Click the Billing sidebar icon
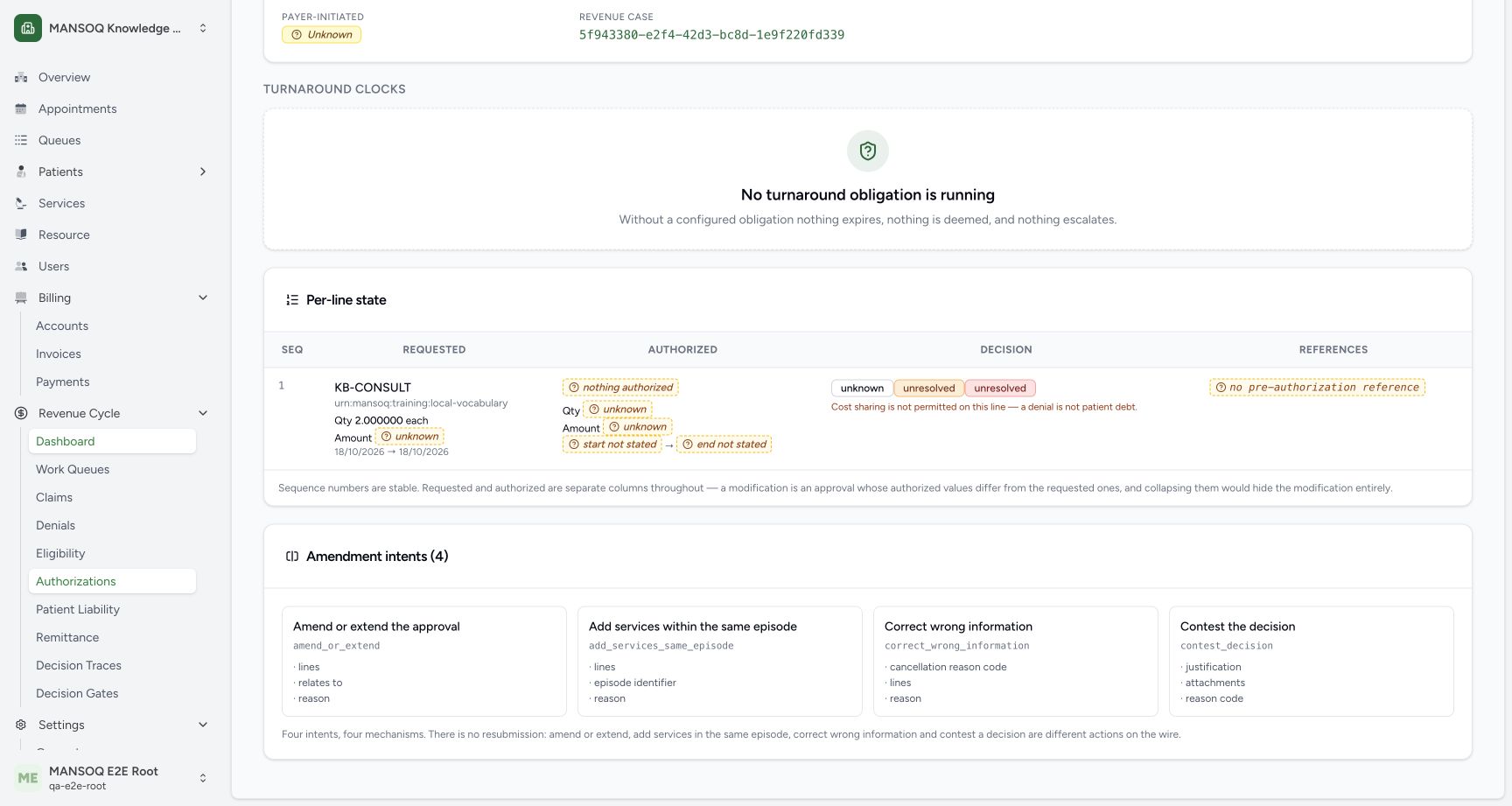Viewport: 1512px width, 806px height. coord(21,298)
